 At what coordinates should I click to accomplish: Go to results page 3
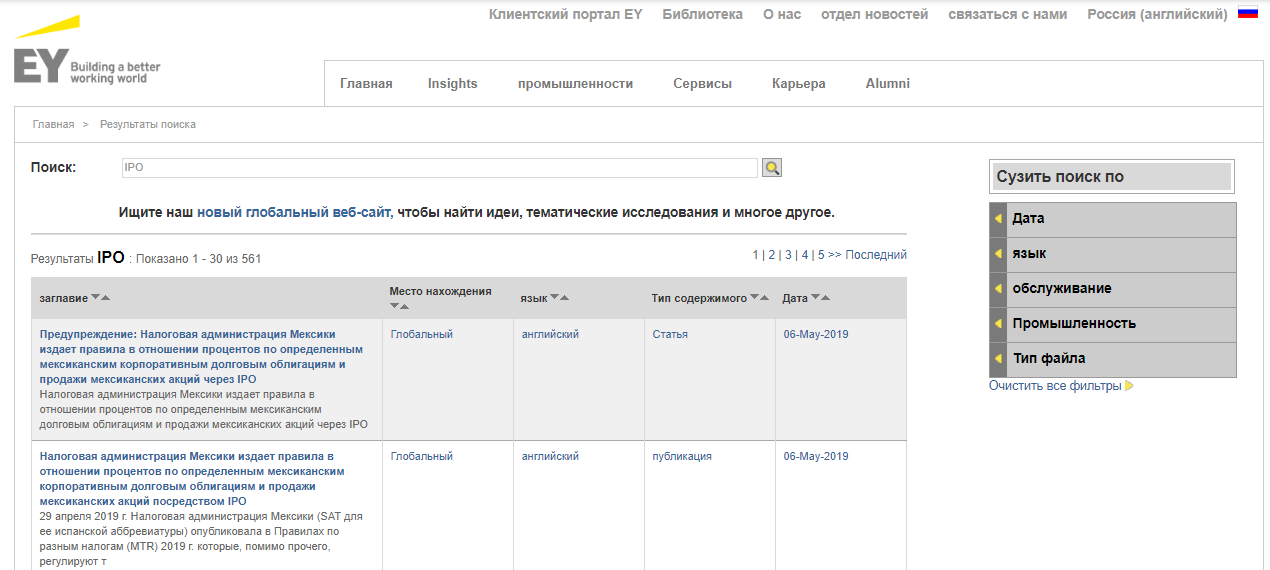pyautogui.click(x=788, y=255)
